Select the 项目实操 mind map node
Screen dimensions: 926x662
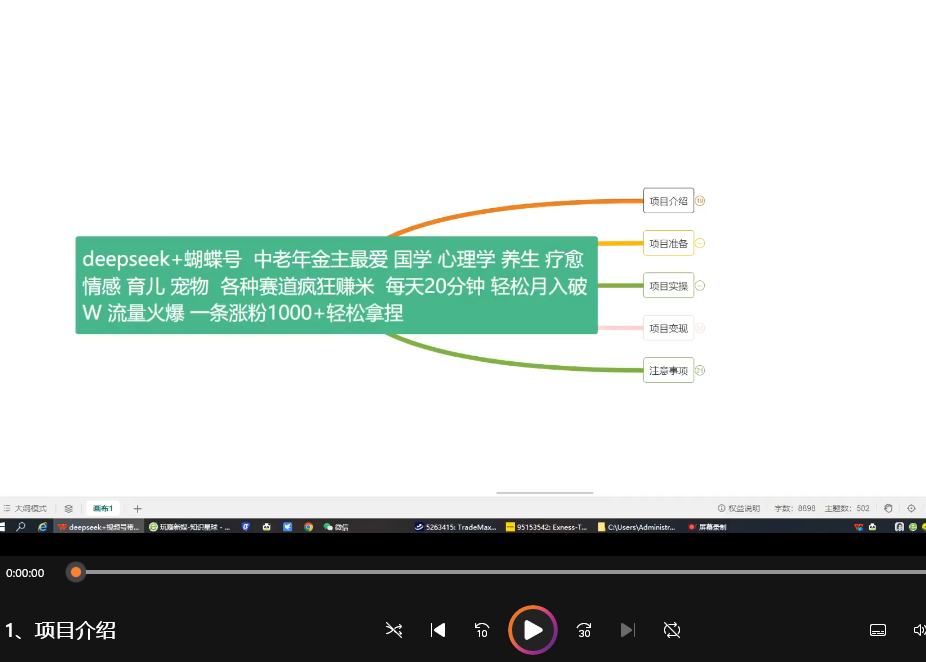(x=668, y=286)
